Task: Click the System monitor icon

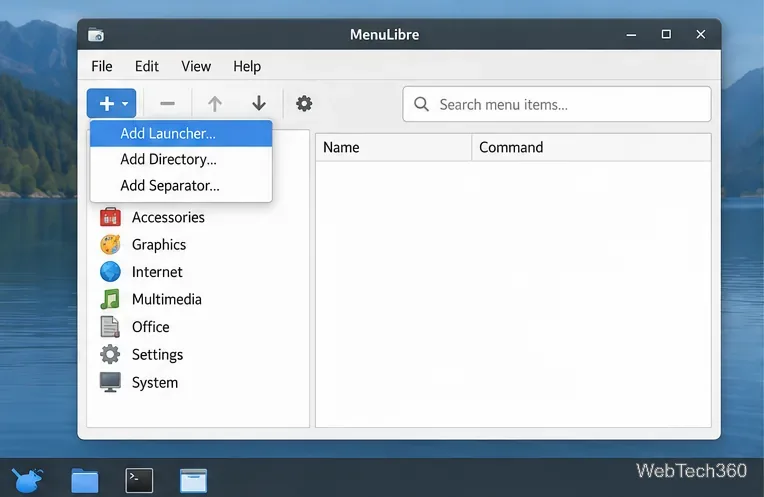Action: click(x=110, y=382)
